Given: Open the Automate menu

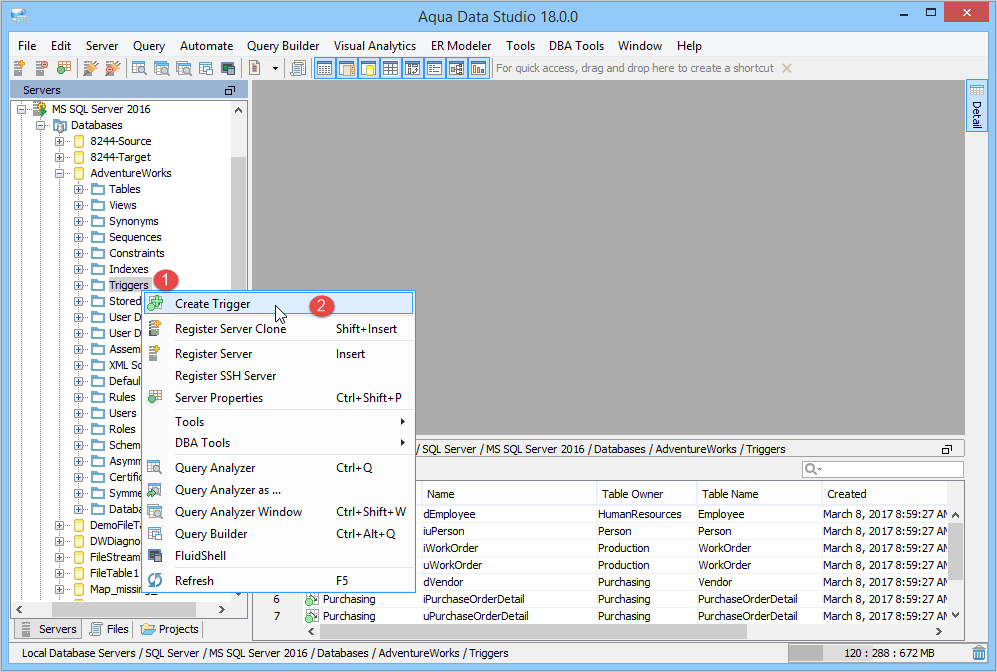Looking at the screenshot, I should click(x=207, y=46).
